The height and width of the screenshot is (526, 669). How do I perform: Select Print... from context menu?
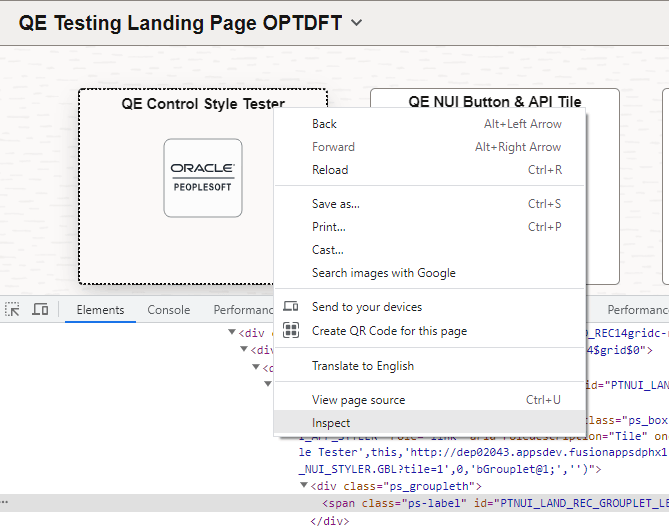(x=429, y=227)
